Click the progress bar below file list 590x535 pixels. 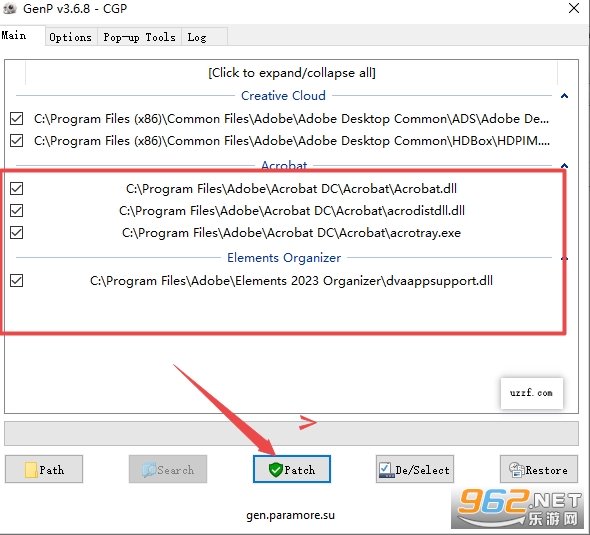291,433
